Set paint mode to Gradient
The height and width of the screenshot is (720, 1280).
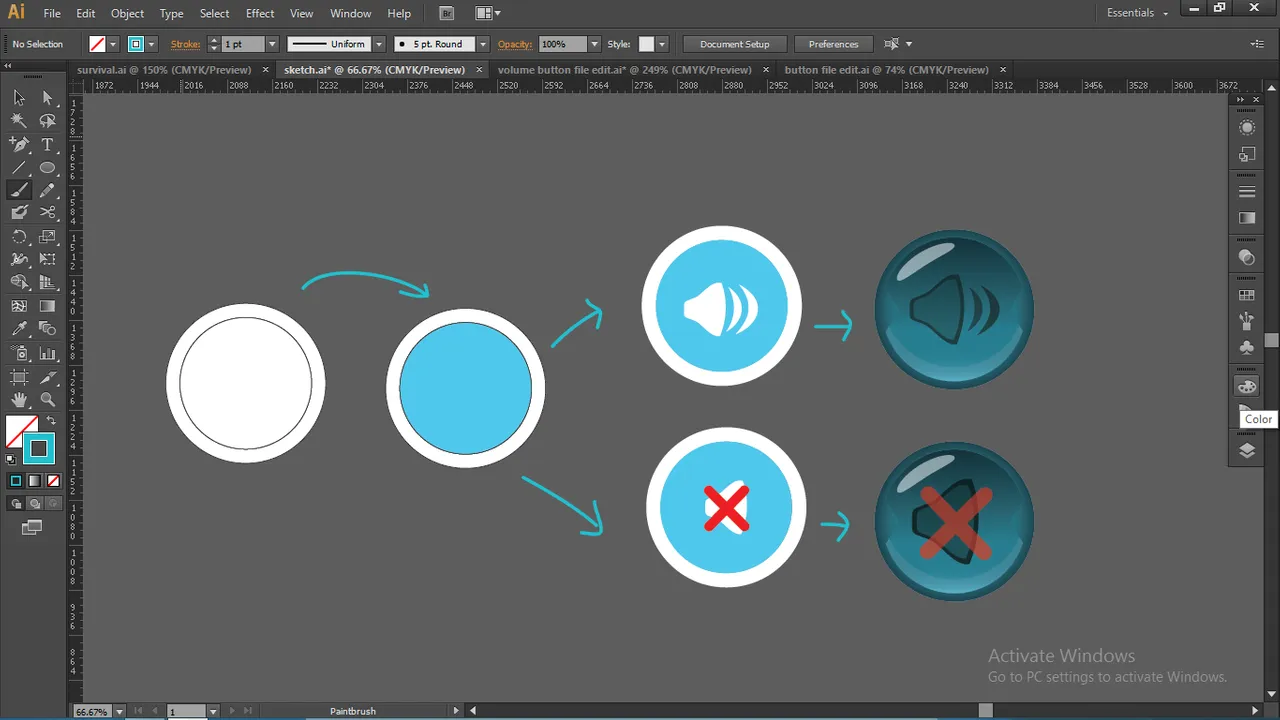click(34, 481)
